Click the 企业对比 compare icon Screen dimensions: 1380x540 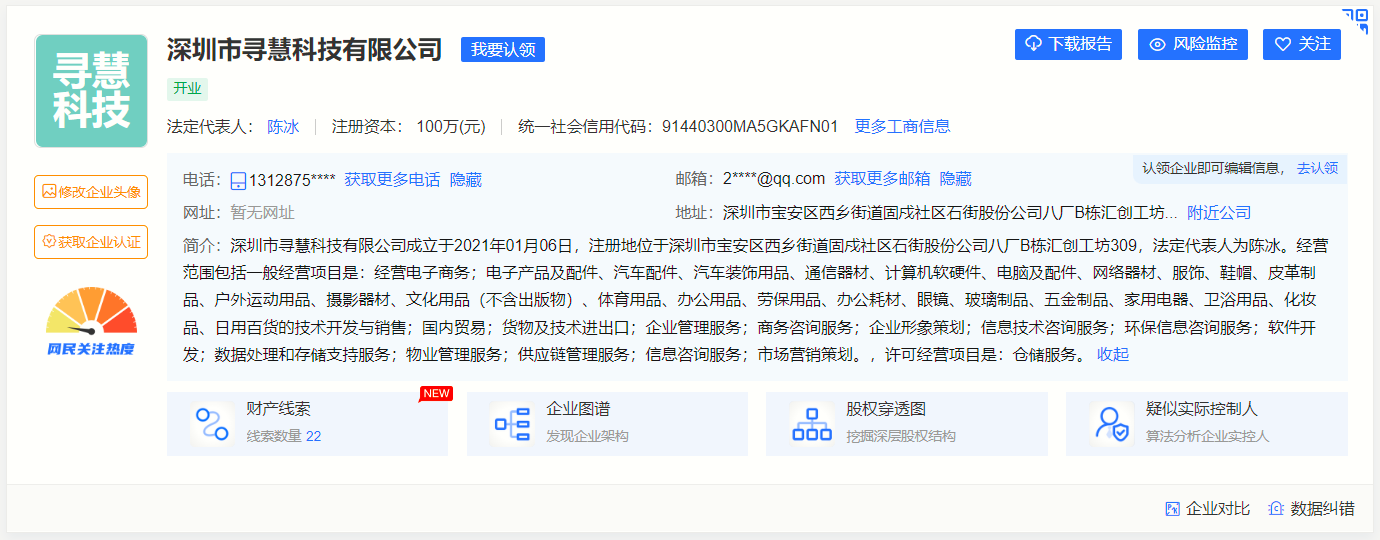click(1173, 509)
